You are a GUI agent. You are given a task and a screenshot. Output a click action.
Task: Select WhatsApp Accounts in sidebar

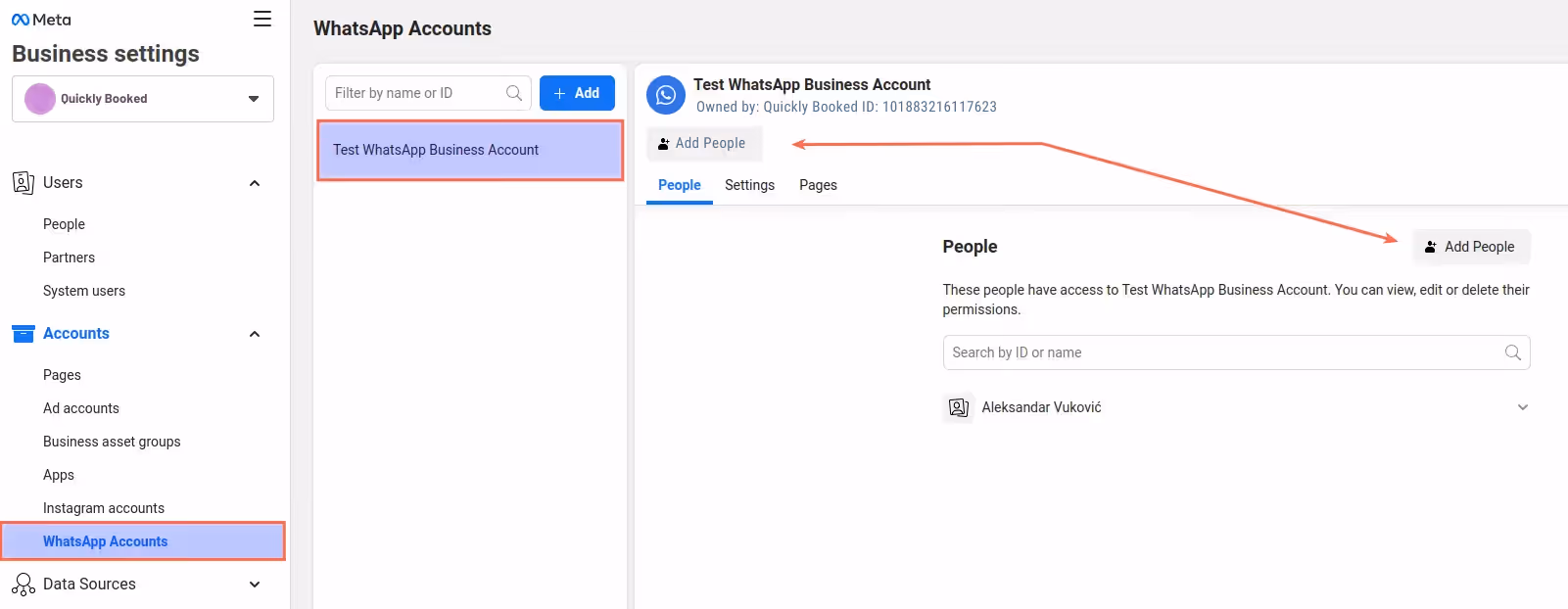143,541
